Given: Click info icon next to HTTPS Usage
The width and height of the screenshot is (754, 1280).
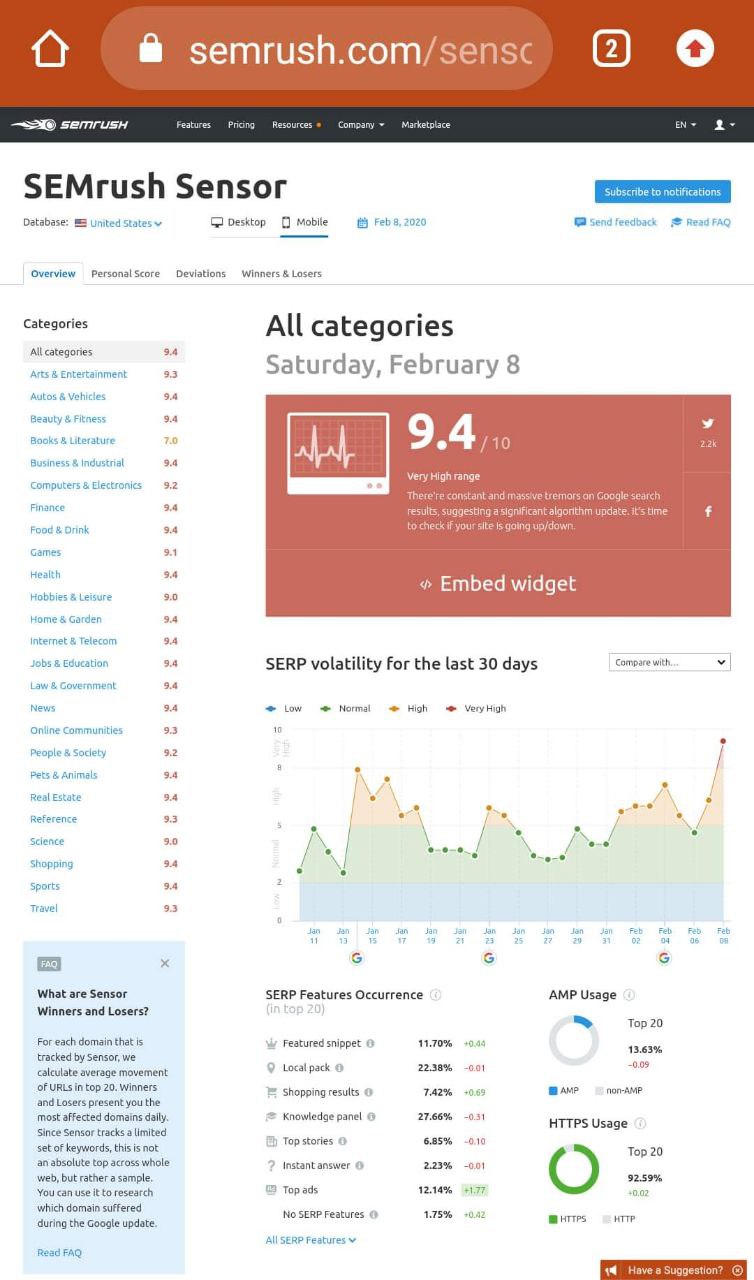Looking at the screenshot, I should 640,1124.
